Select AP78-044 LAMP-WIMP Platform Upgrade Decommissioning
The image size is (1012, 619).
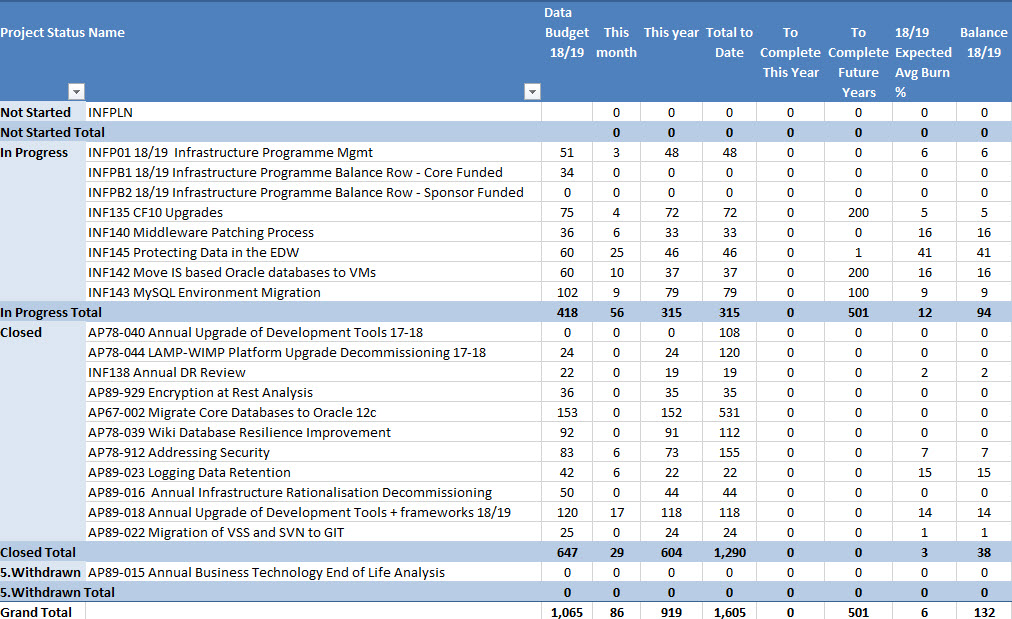pos(287,352)
